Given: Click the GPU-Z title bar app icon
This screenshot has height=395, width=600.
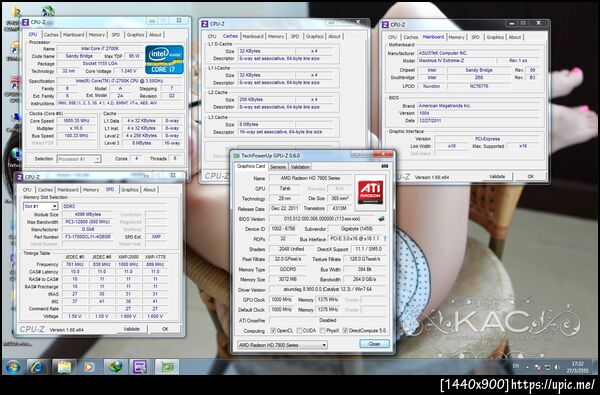Looking at the screenshot, I should tap(237, 156).
